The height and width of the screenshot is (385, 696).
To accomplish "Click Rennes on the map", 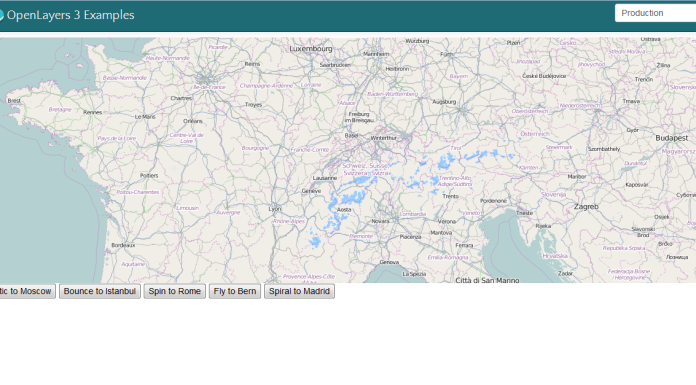I will 93,112.
